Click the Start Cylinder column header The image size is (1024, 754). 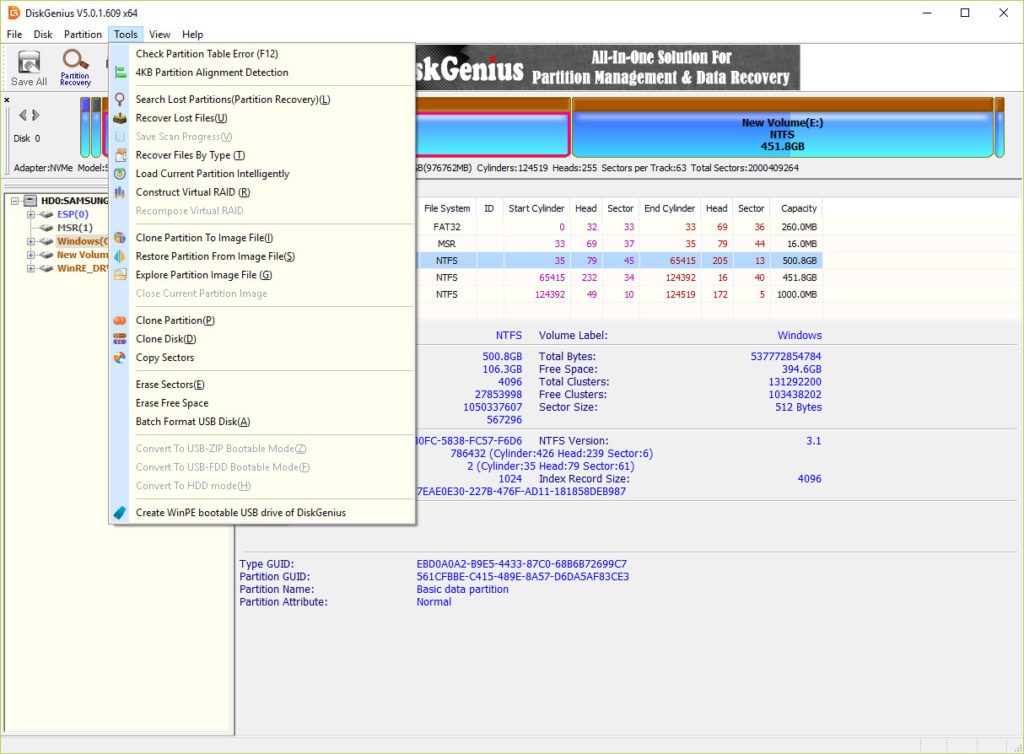pos(536,208)
